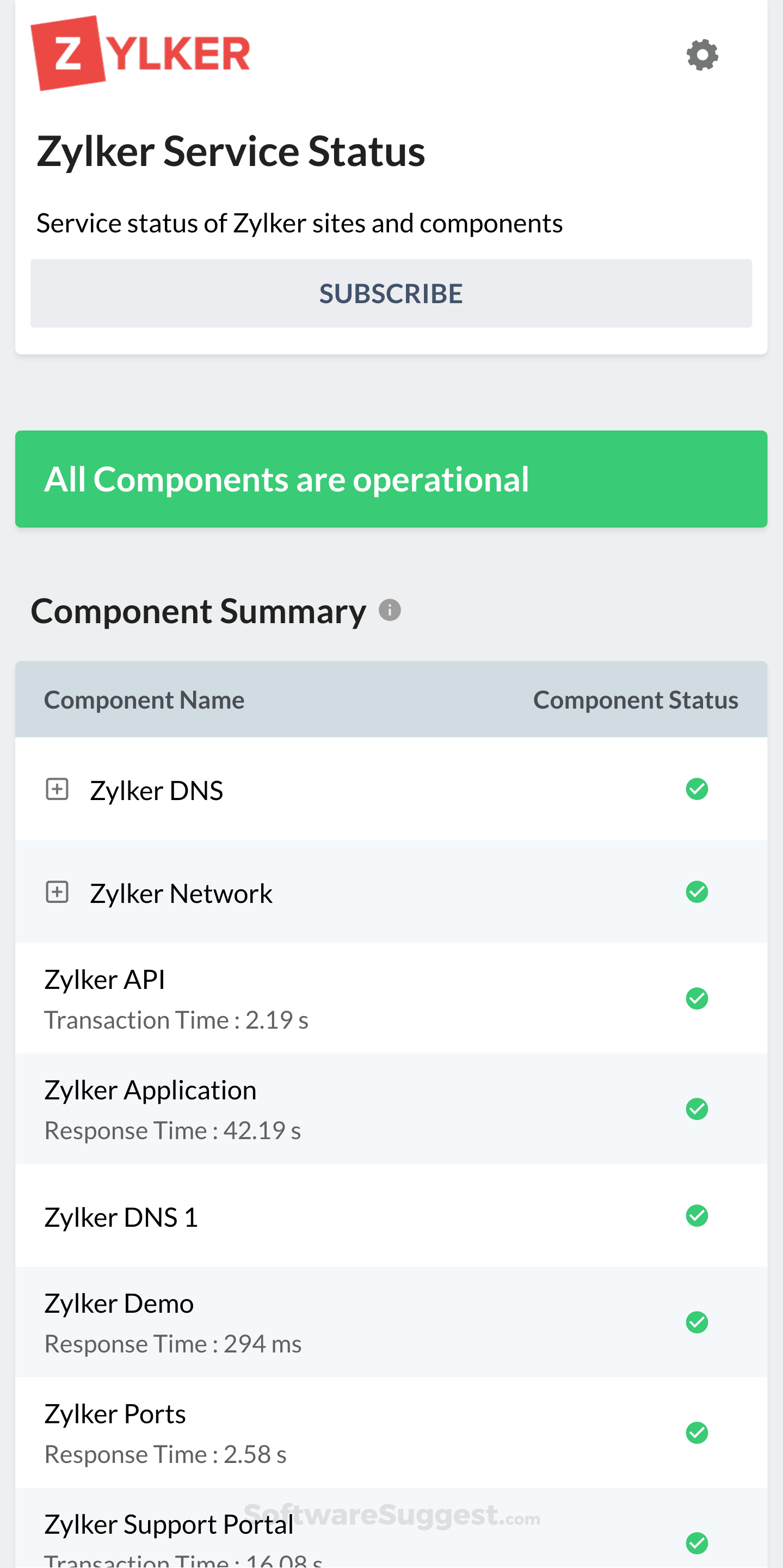The height and width of the screenshot is (1568, 783).
Task: Click the Zylker Application status checkmark
Action: tap(696, 1109)
